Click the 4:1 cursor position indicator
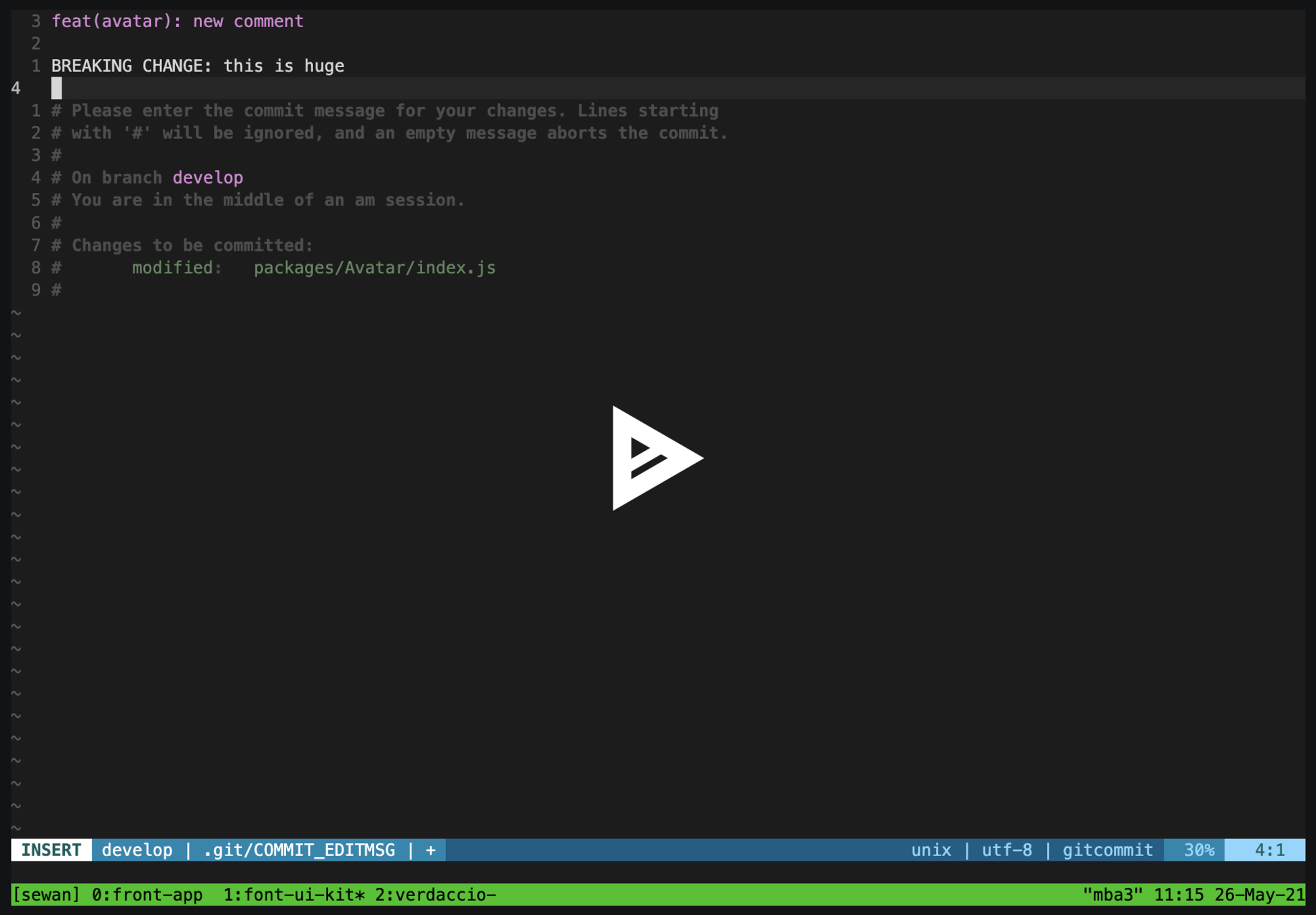 tap(1269, 850)
